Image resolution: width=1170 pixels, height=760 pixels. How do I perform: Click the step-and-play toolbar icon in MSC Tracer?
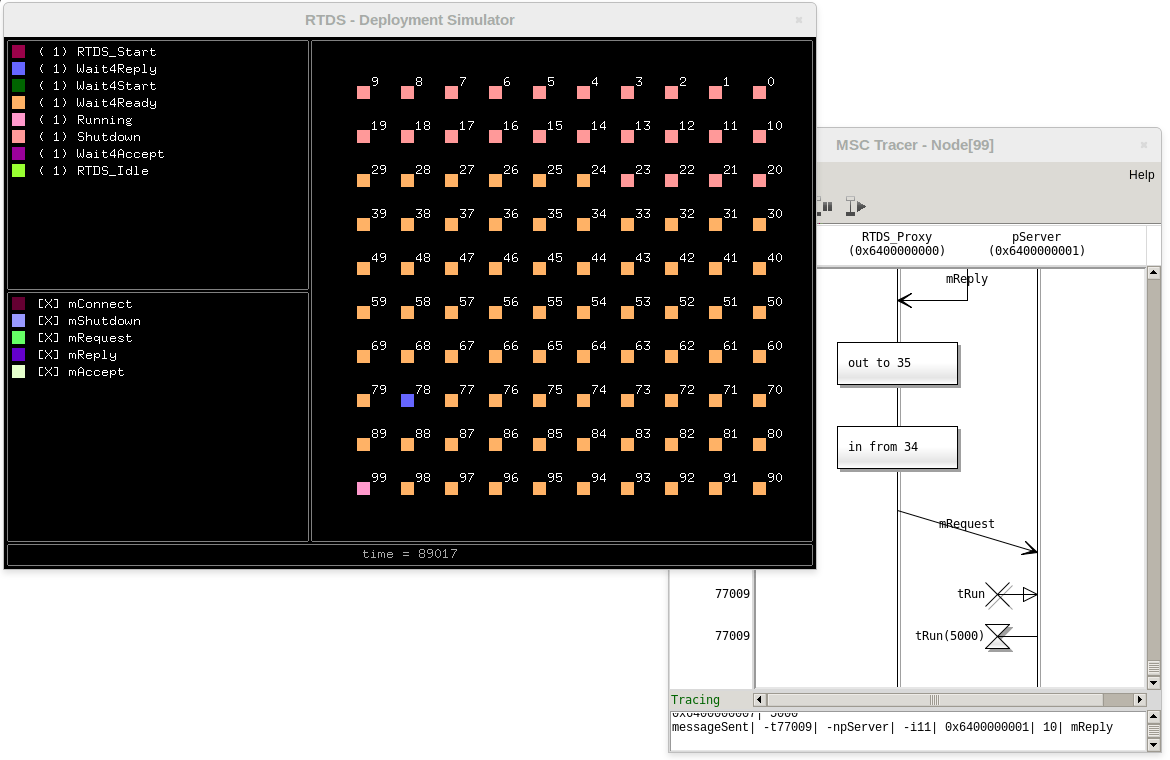tap(852, 206)
